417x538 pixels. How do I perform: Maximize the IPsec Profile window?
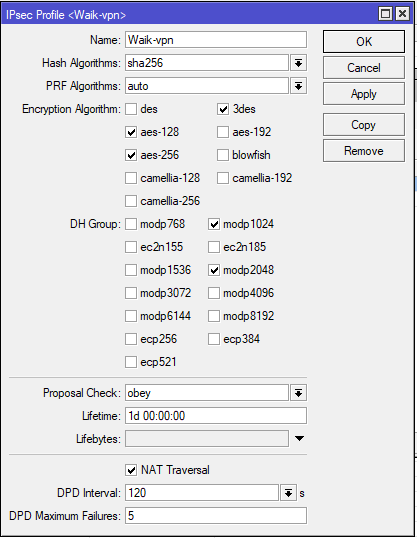pos(385,14)
